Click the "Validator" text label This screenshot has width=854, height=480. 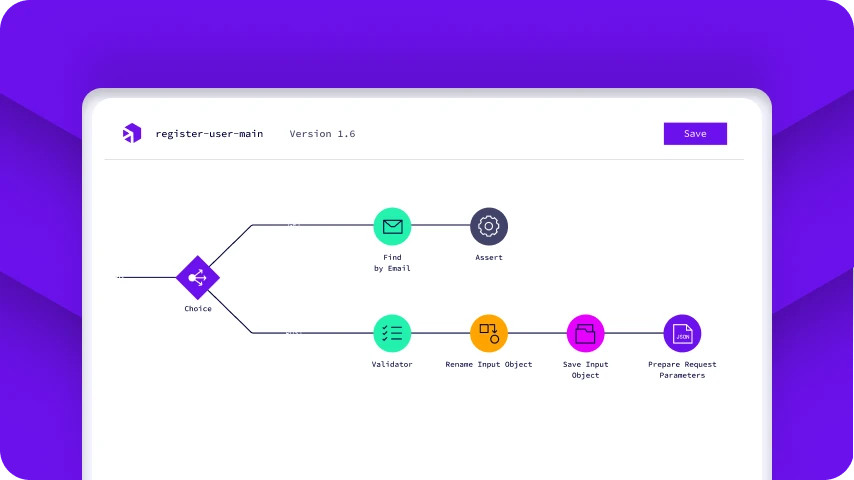pos(392,365)
